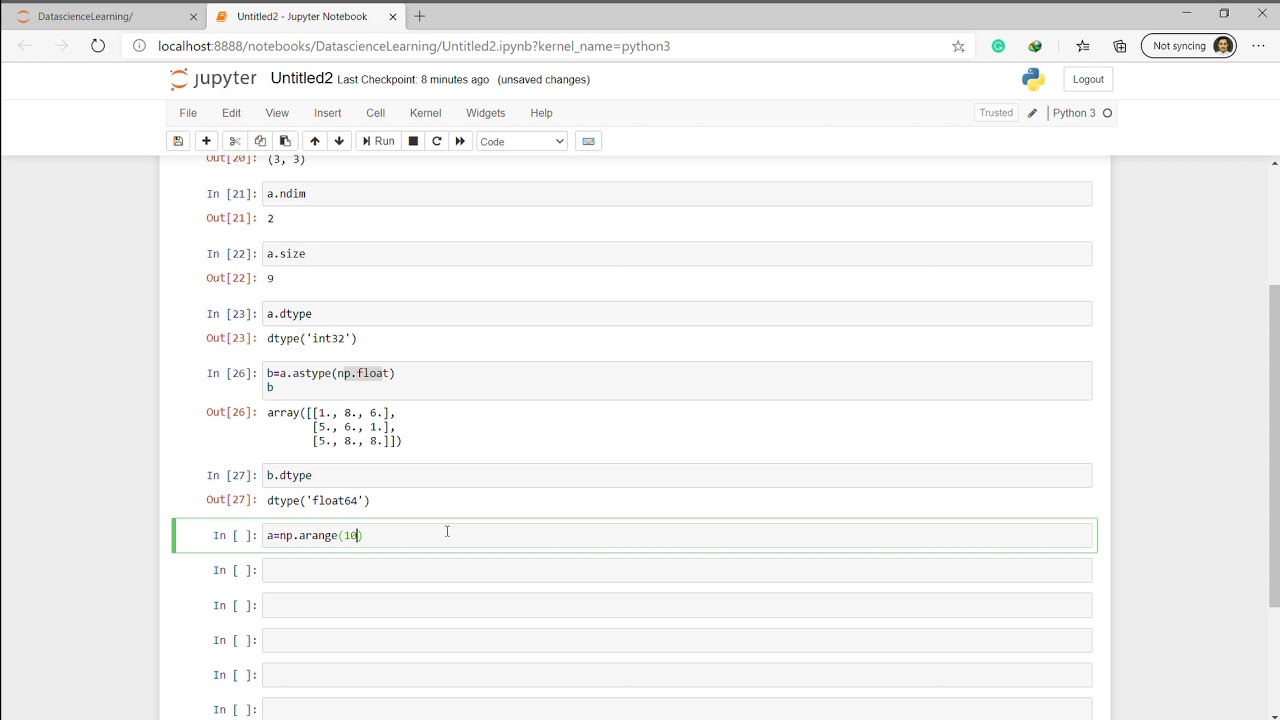
Task: Click the a.ndim code cell
Action: click(677, 194)
